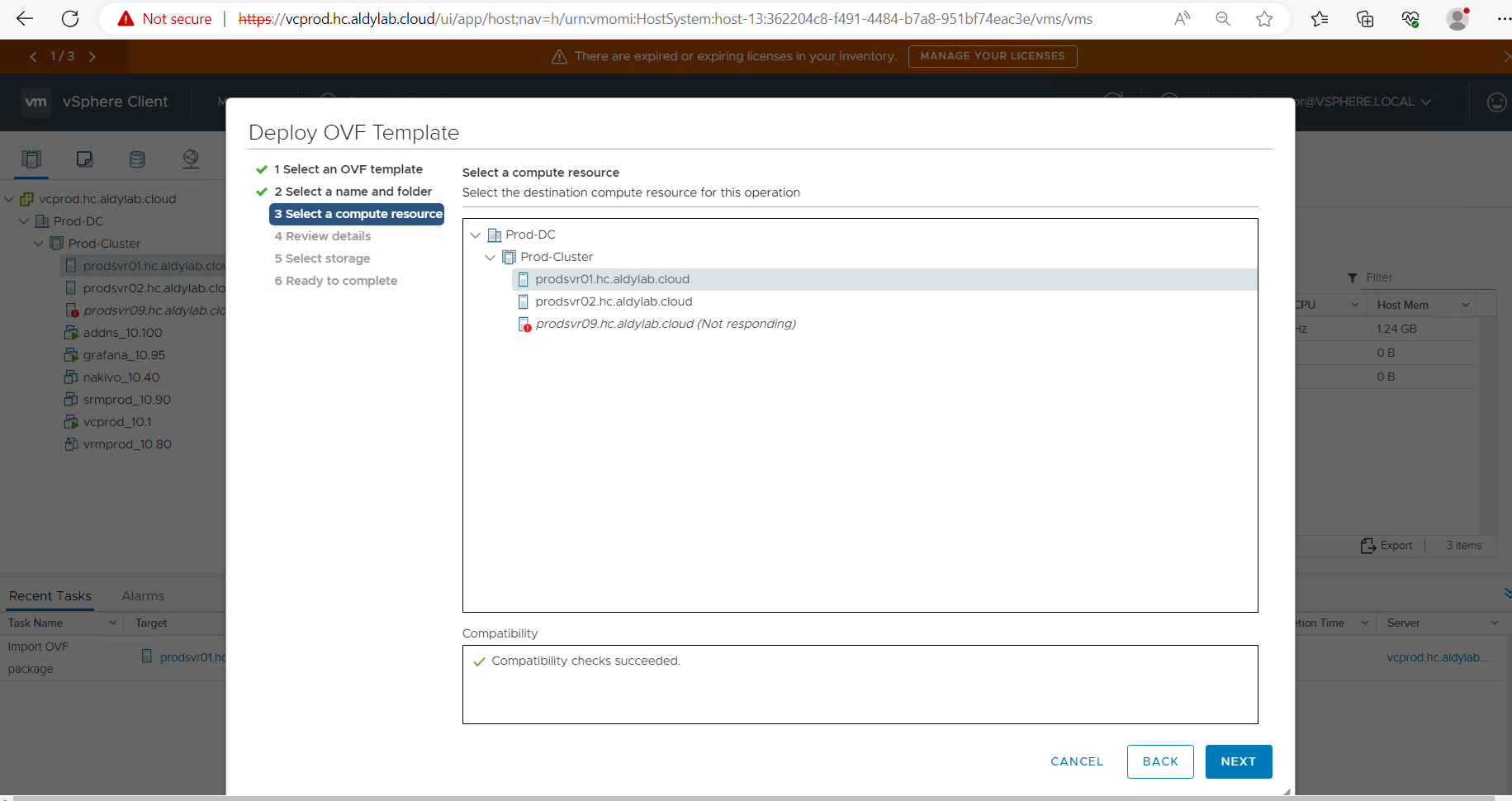Select the not responding prodsvr09 host
The height and width of the screenshot is (801, 1512).
coord(665,324)
